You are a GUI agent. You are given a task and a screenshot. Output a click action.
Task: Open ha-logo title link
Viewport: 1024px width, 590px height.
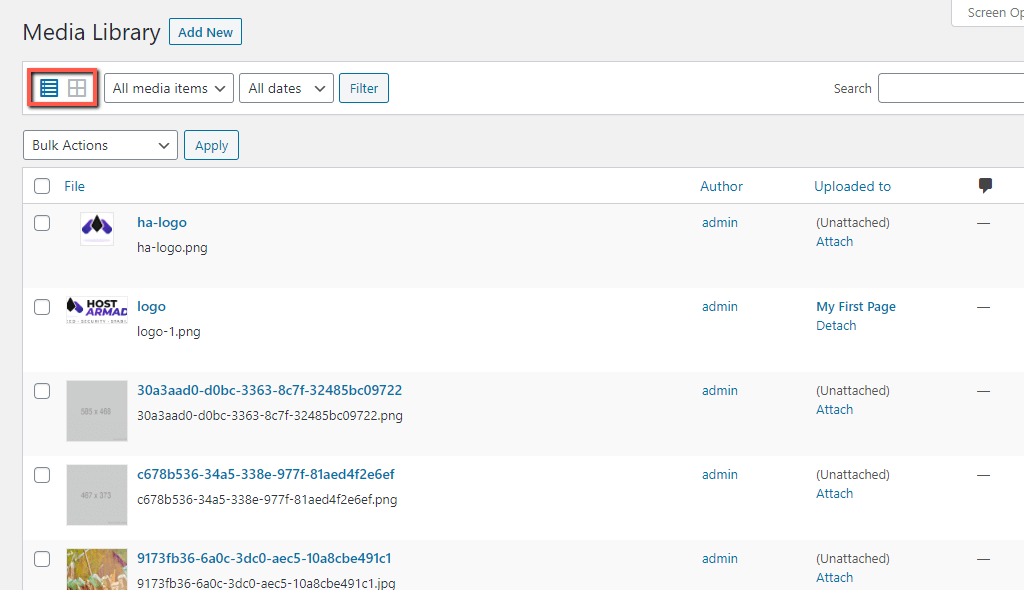[x=162, y=222]
